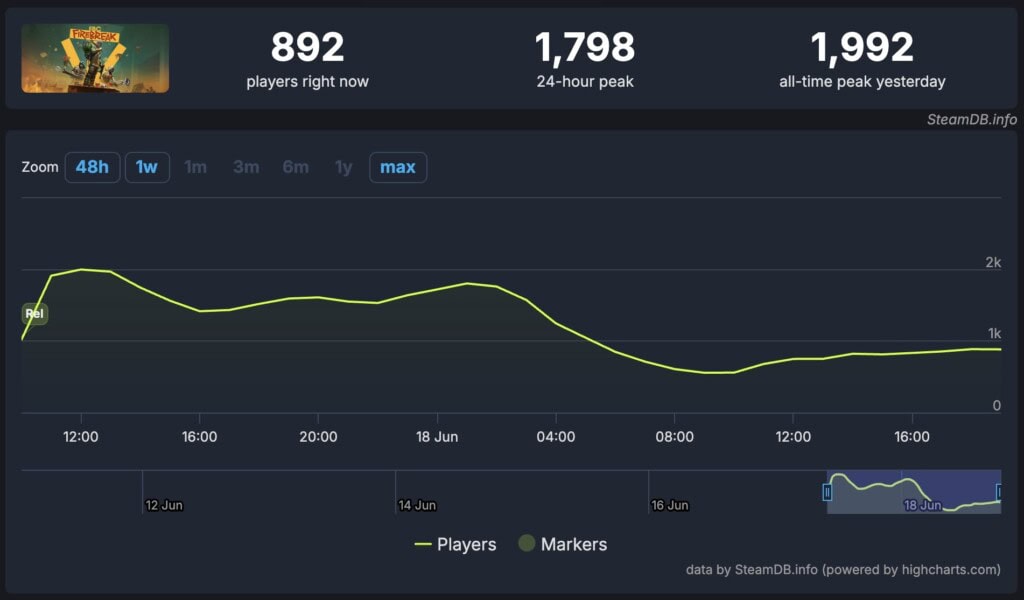Click the '12 Jun' navigator label

click(164, 505)
